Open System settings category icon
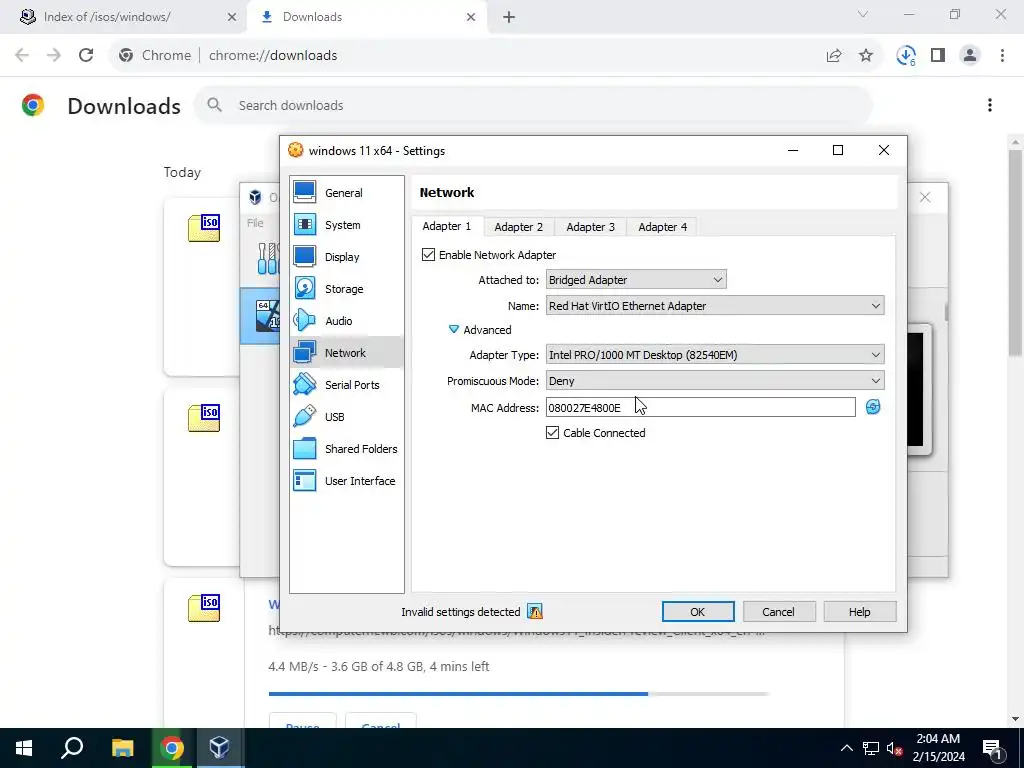Screen dimensions: 1024x768 point(304,224)
